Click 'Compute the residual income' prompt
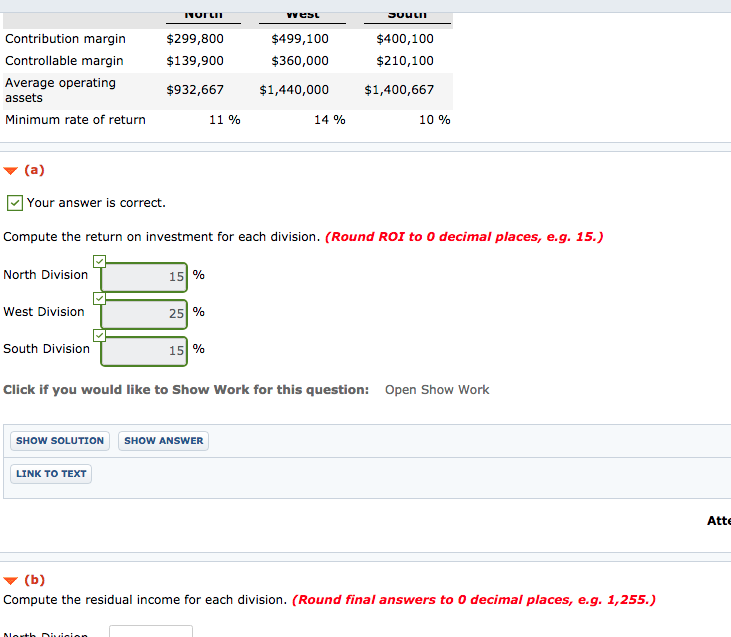This screenshot has width=731, height=637. [145, 600]
